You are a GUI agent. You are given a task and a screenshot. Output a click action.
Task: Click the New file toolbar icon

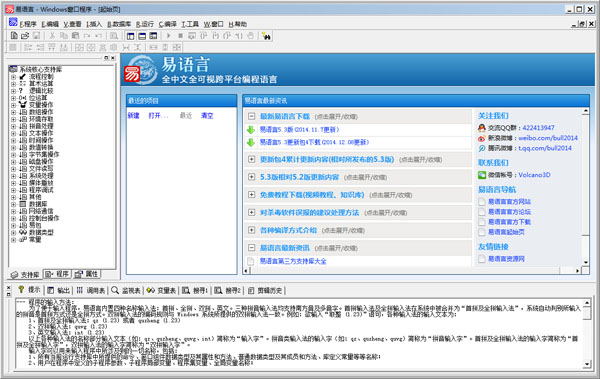14,36
